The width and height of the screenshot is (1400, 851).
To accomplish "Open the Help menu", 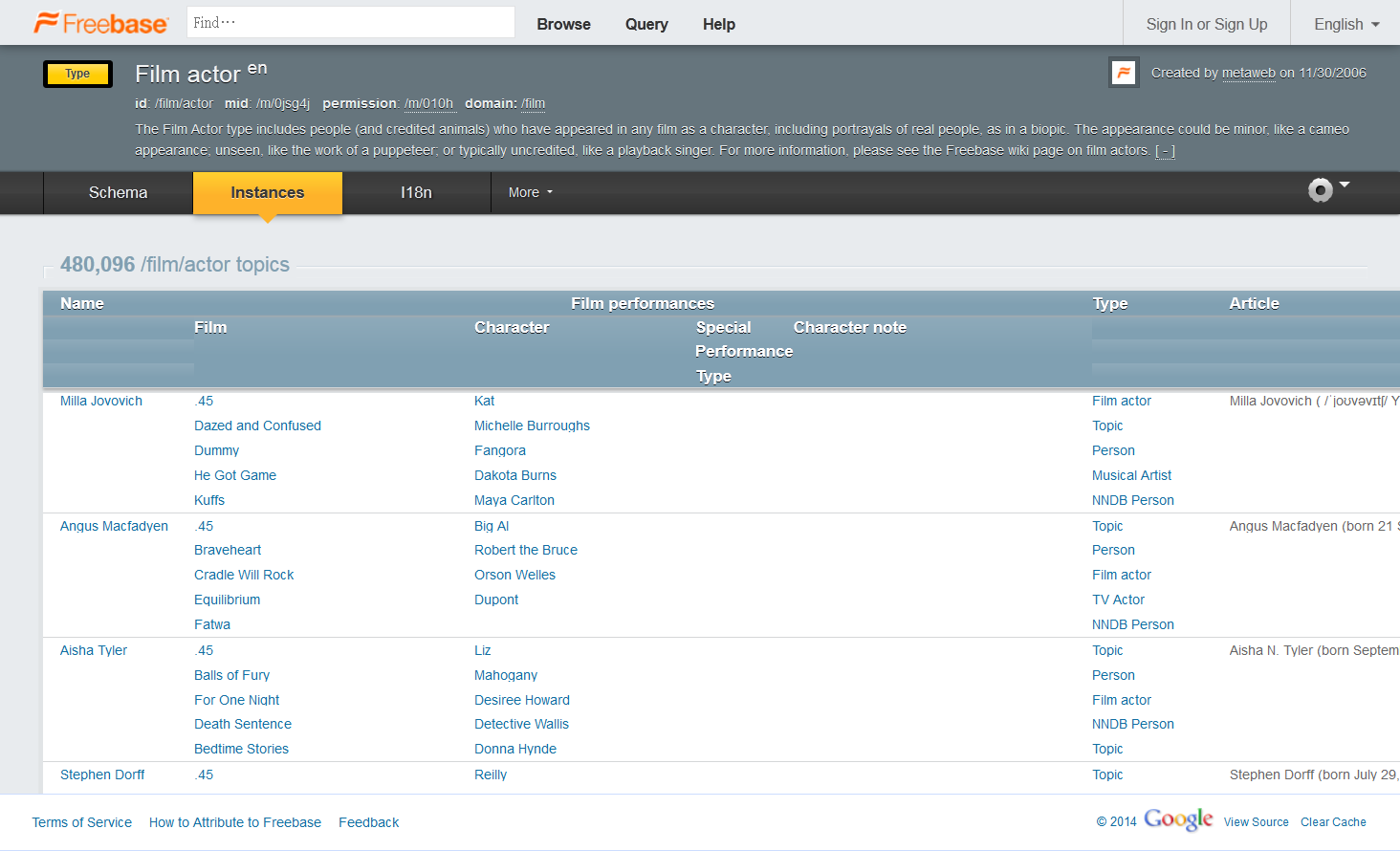I will click(x=719, y=24).
